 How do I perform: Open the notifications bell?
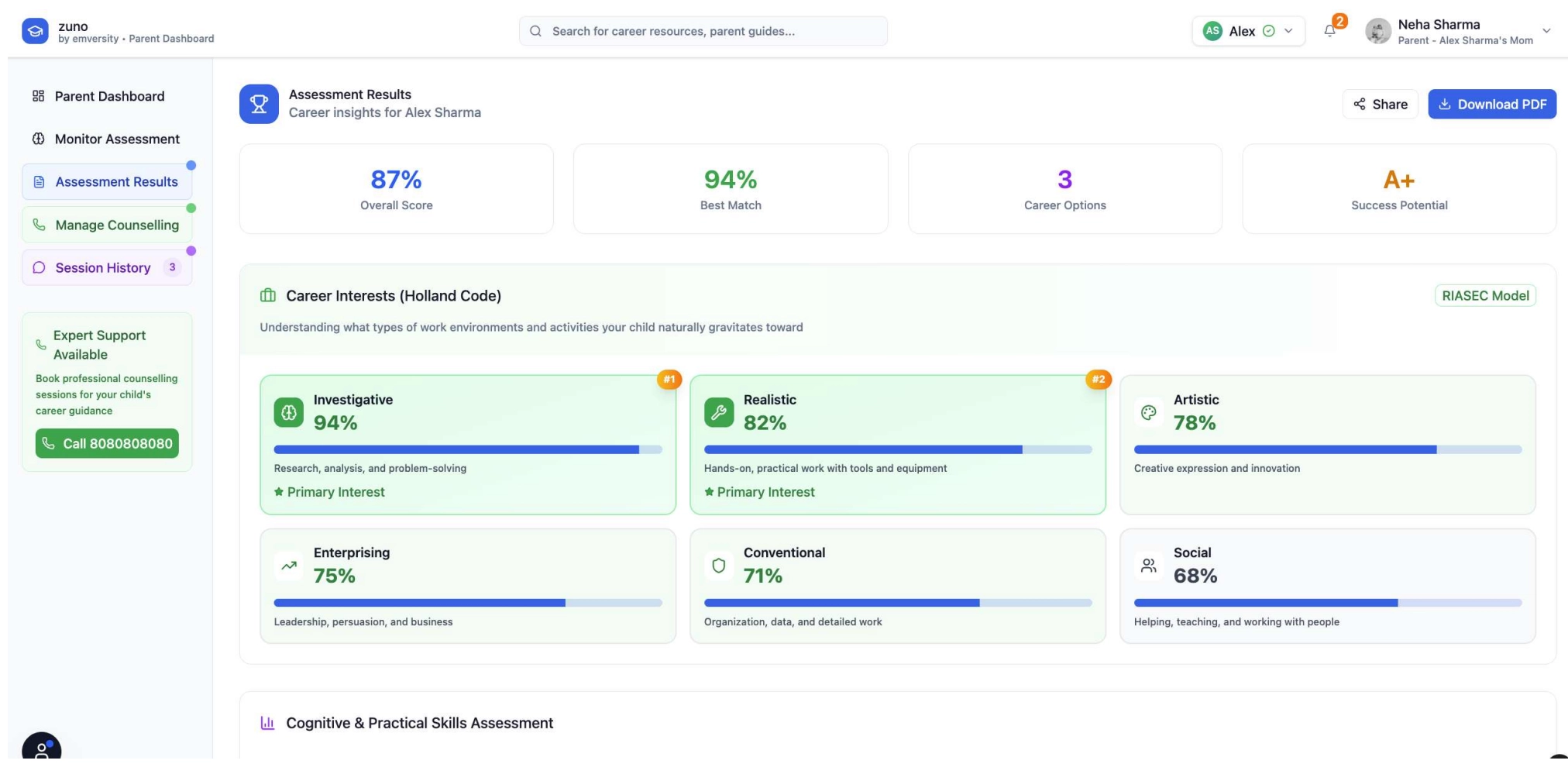coord(1329,31)
